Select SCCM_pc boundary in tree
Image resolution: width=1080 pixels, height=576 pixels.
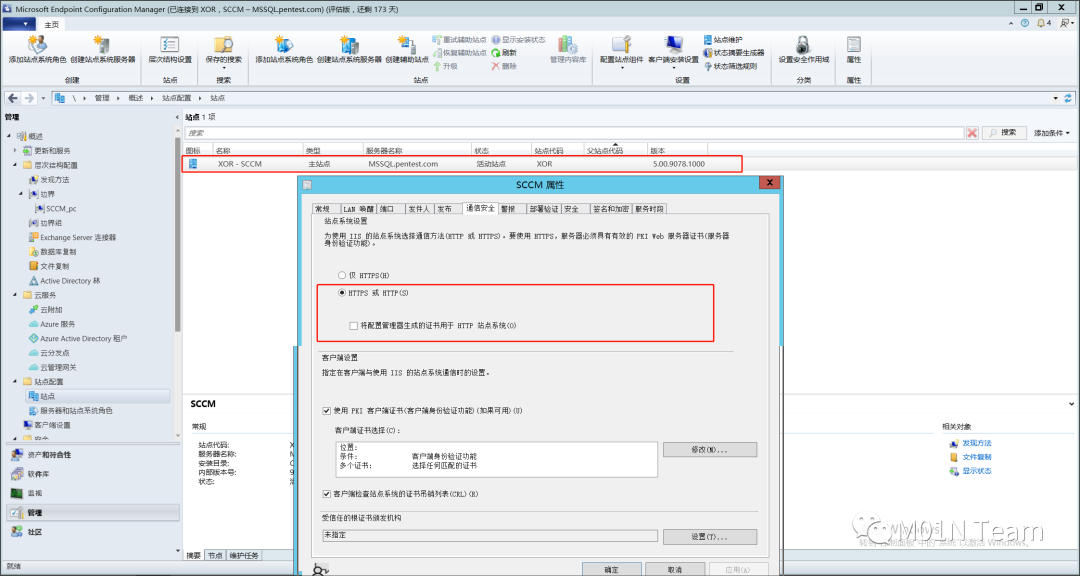(x=61, y=209)
